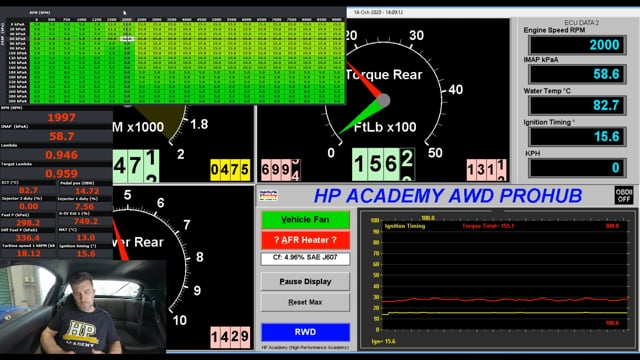This screenshot has width=640, height=360.
Task: Select the 100 kPaA row header in the table
Action: point(18,53)
